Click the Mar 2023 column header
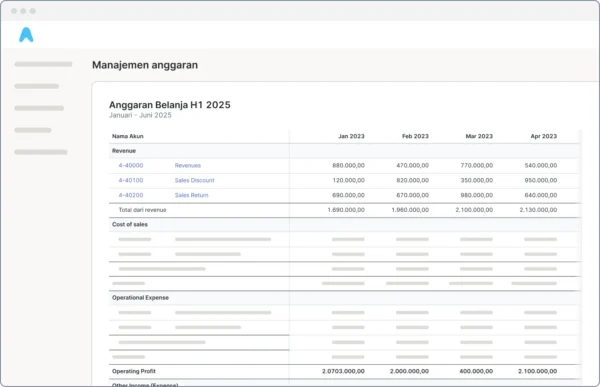Screen dimensions: 600x387 pos(479,136)
